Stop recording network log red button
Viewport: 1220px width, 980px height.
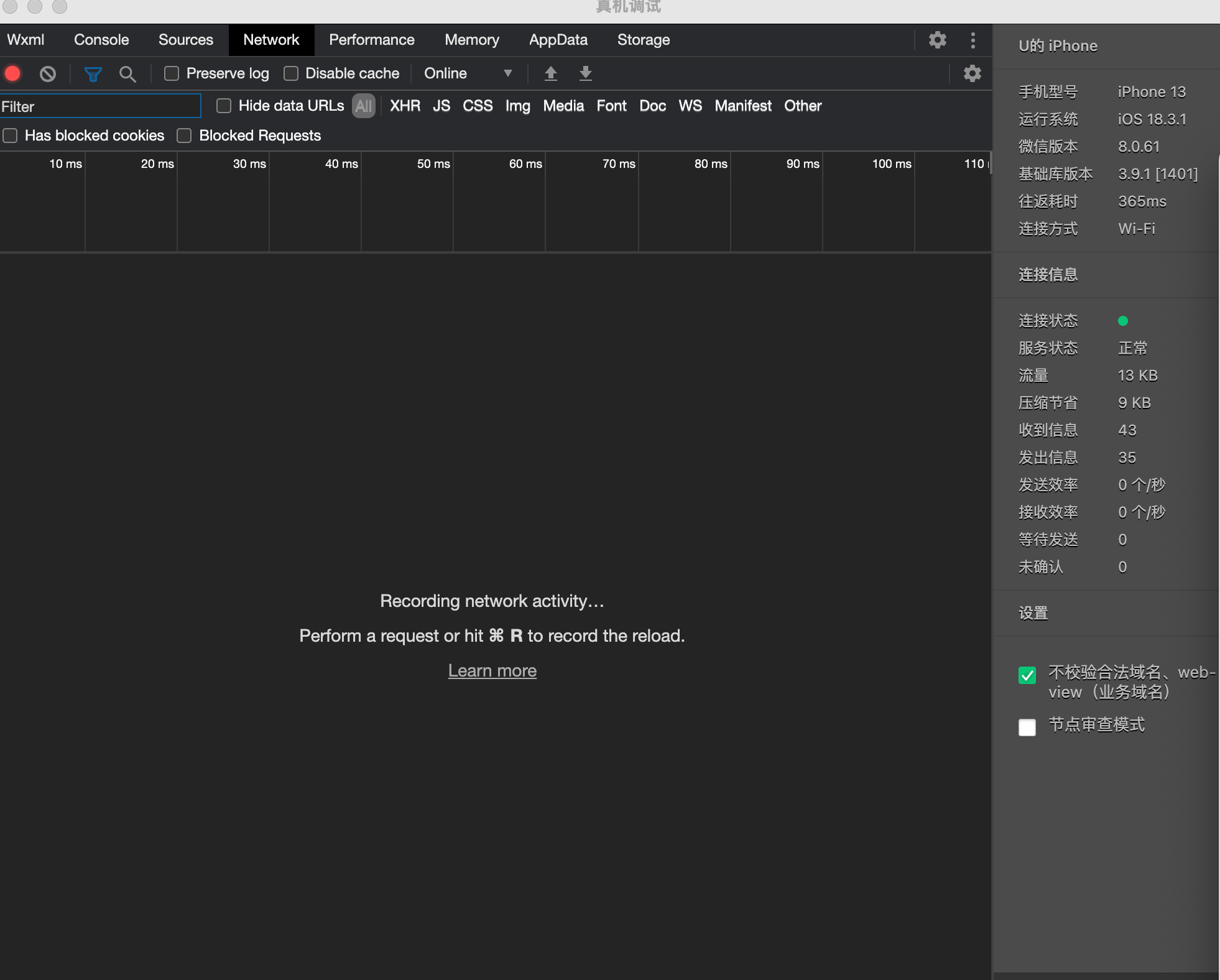coord(12,73)
